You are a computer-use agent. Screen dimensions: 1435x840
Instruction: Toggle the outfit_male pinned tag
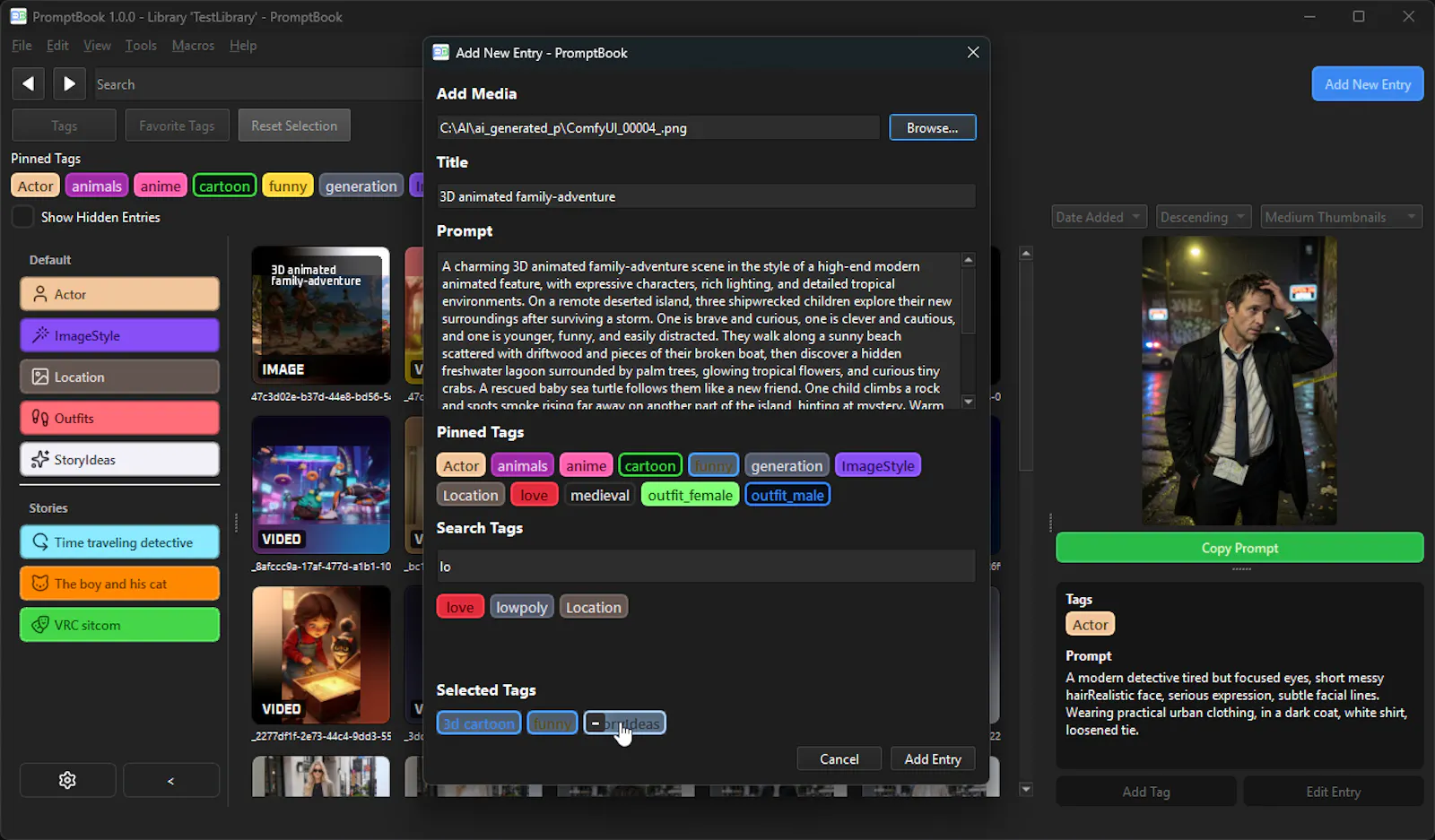point(787,495)
